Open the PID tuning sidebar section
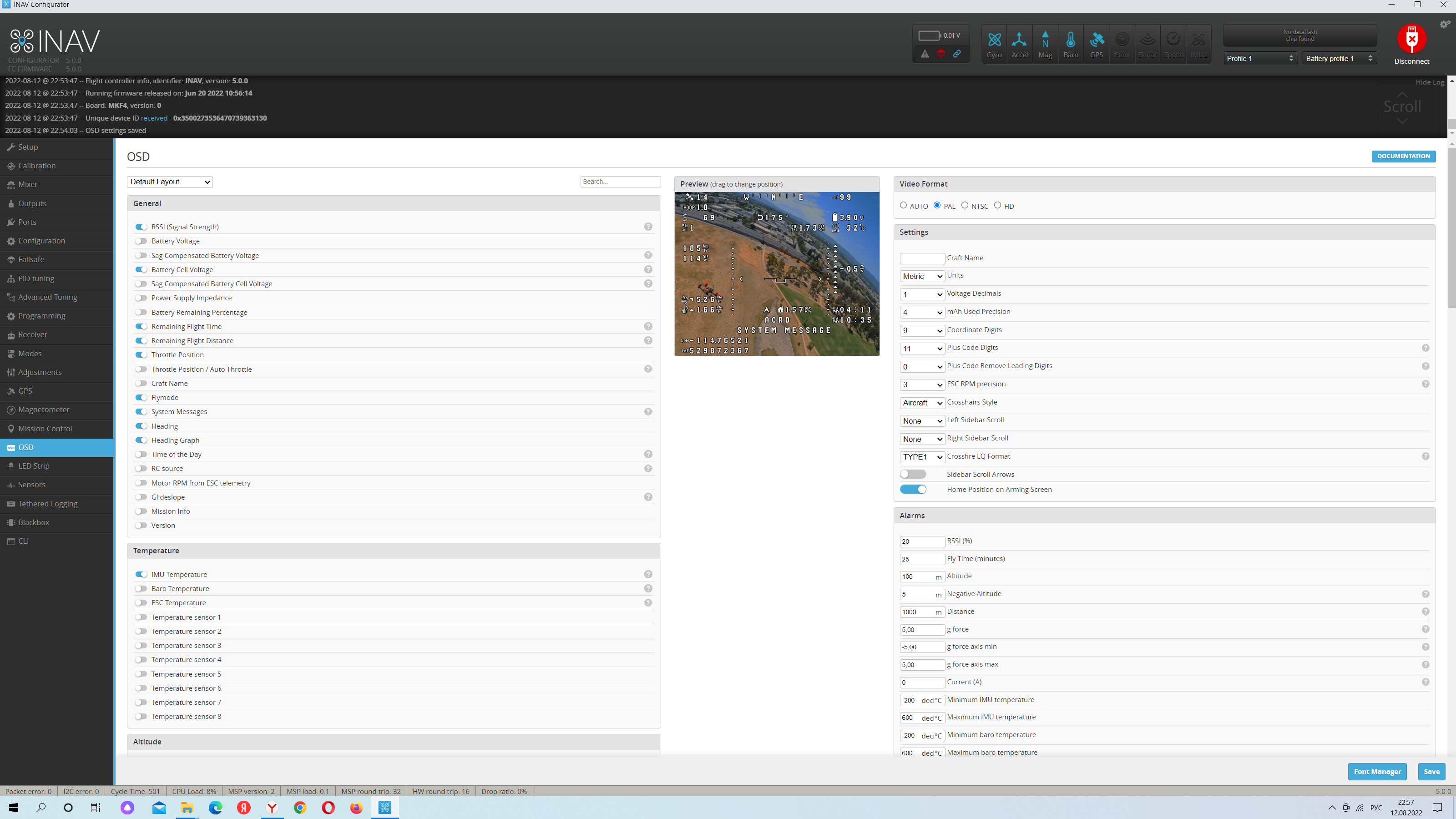This screenshot has width=1456, height=819. [36, 278]
